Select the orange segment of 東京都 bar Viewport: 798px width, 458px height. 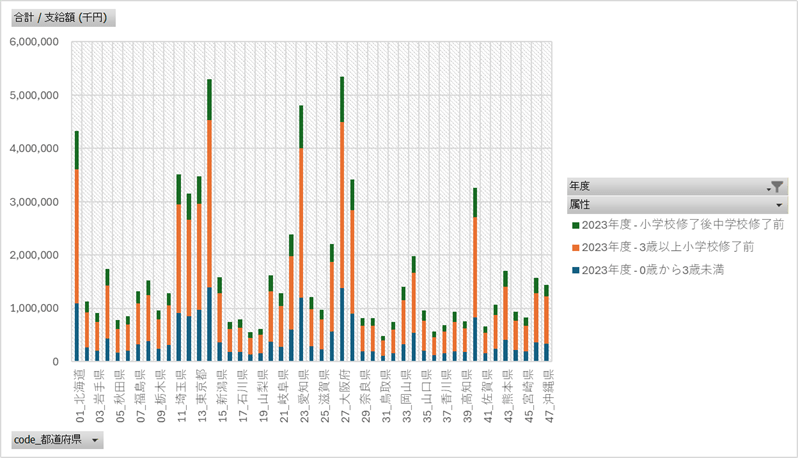[x=209, y=200]
